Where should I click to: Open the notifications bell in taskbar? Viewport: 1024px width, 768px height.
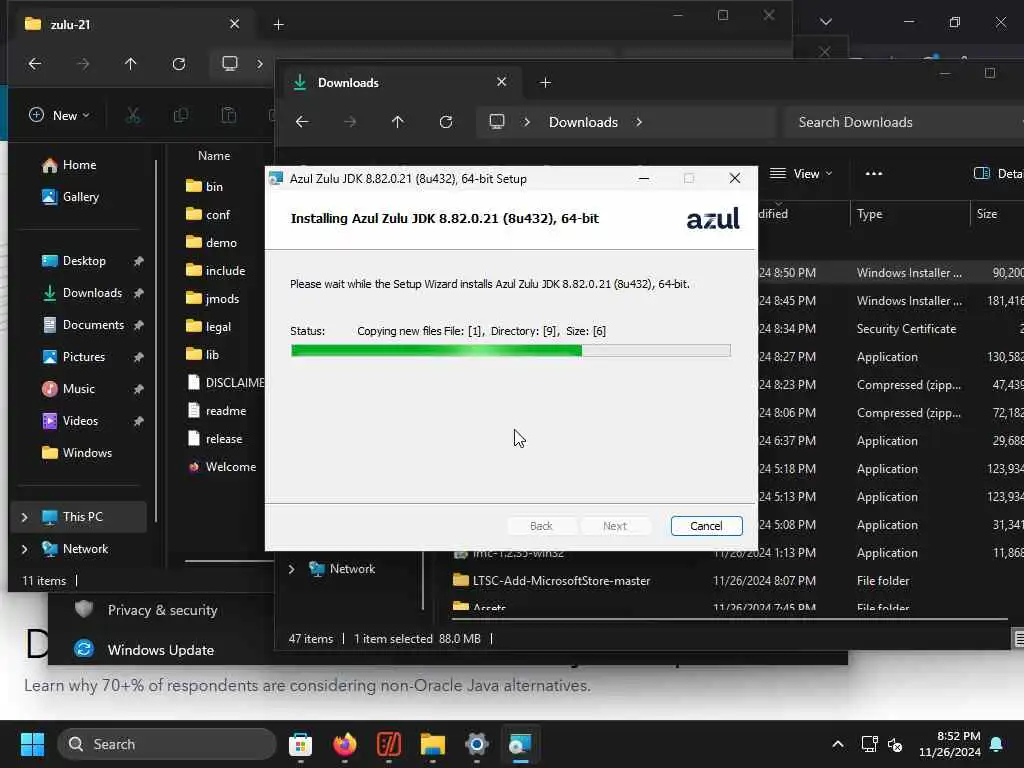pos(997,744)
